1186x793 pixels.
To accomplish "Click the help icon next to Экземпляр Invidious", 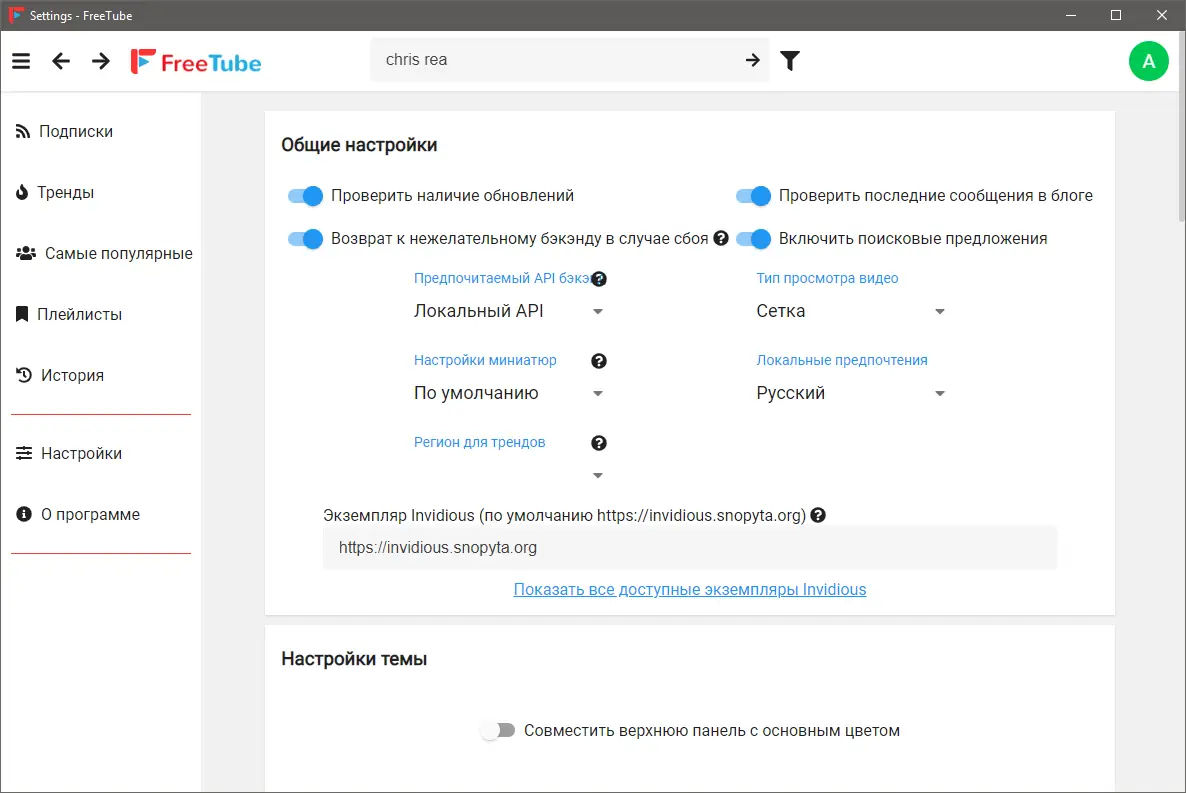I will (x=818, y=515).
